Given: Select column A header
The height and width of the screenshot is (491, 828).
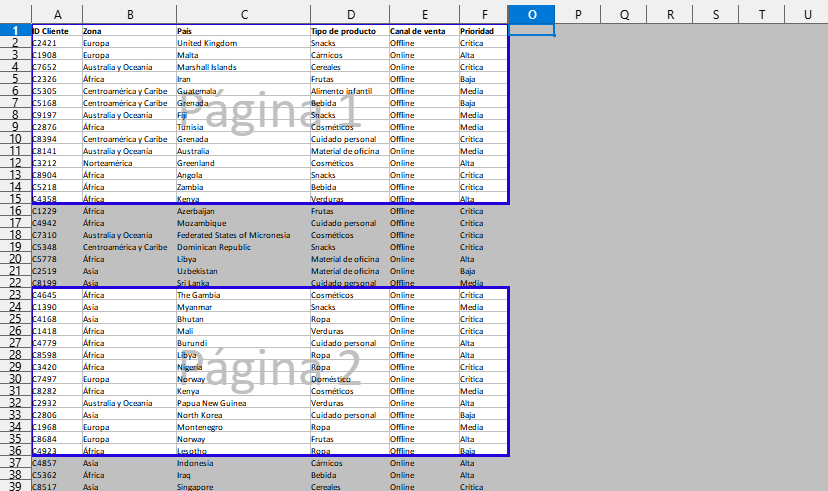Looking at the screenshot, I should click(x=56, y=14).
